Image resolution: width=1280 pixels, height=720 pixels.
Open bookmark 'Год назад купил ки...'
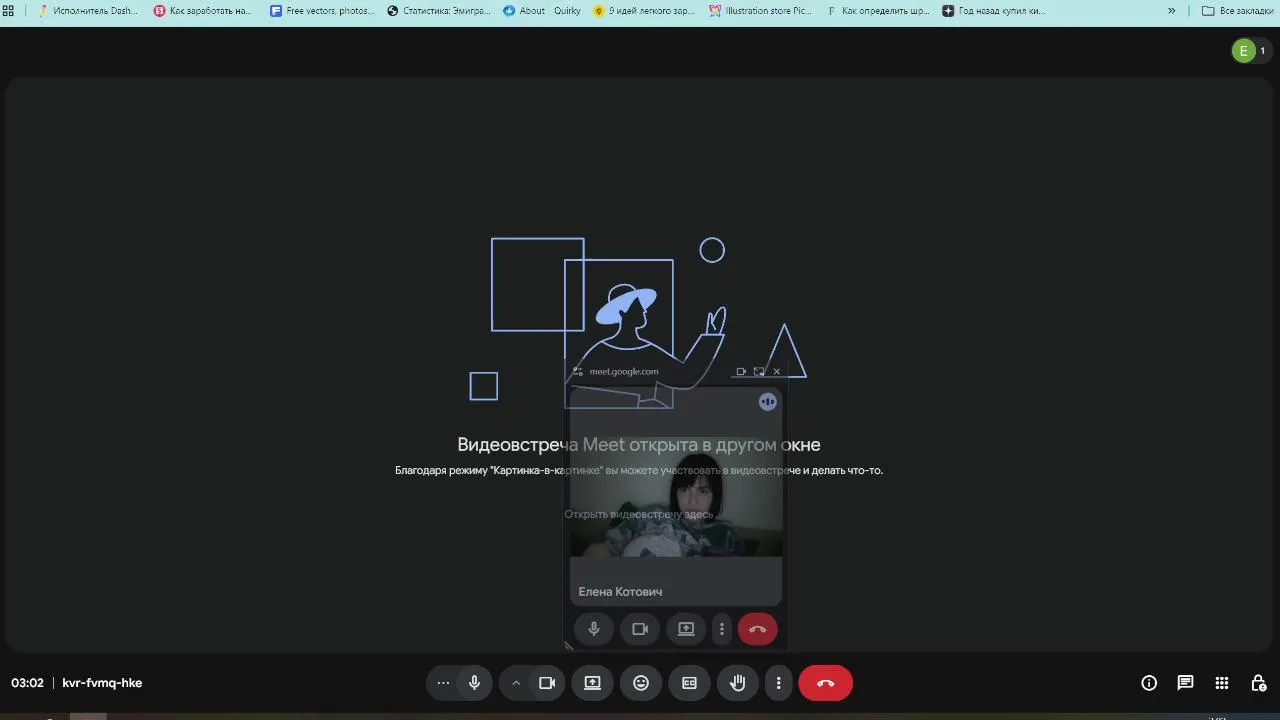[995, 11]
